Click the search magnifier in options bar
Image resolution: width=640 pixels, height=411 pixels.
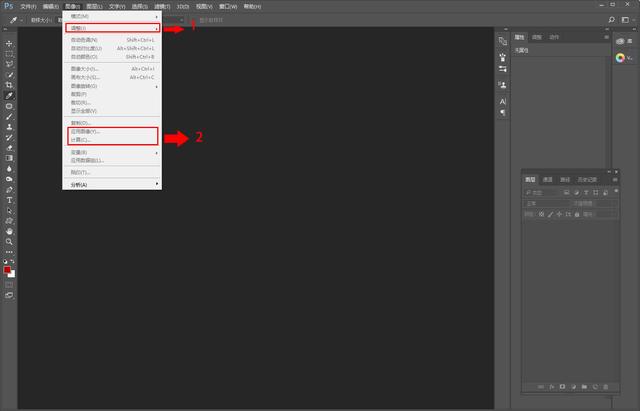tap(611, 20)
